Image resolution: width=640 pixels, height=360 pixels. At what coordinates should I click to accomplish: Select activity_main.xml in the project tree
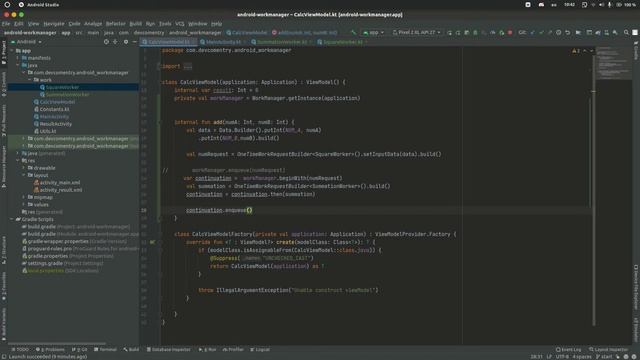pos(57,182)
